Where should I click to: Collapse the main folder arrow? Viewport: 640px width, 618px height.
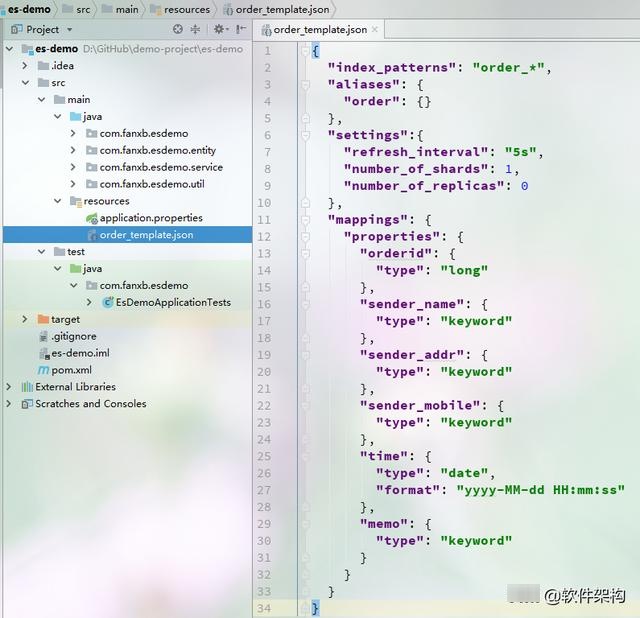(41, 100)
